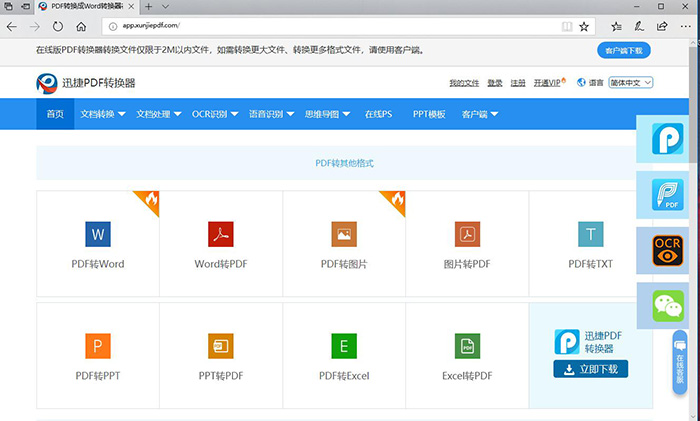700x421 pixels.
Task: Open browser settings and more menu
Action: coord(686,27)
